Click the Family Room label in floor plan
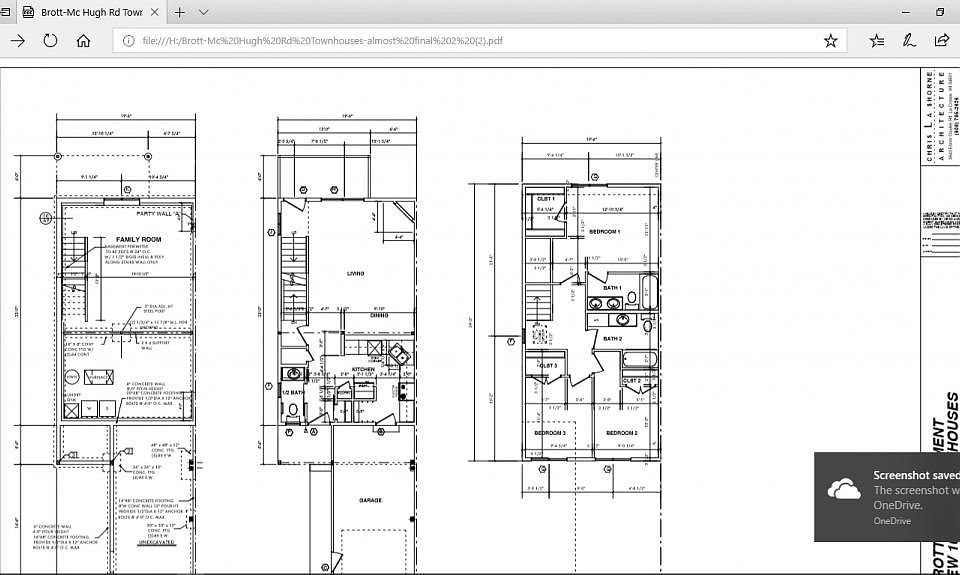Image resolution: width=960 pixels, height=575 pixels. (138, 240)
